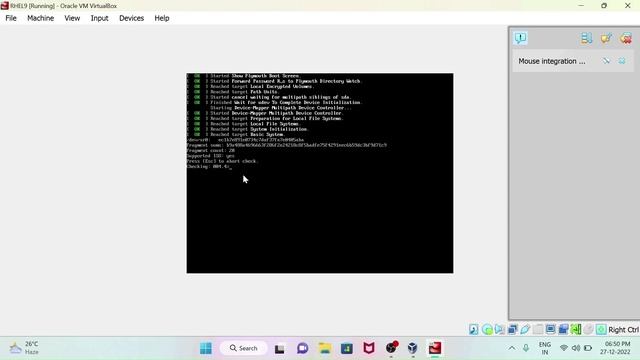Viewport: 640px width, 360px height.
Task: Switch the ENG IN input language
Action: coord(545,348)
